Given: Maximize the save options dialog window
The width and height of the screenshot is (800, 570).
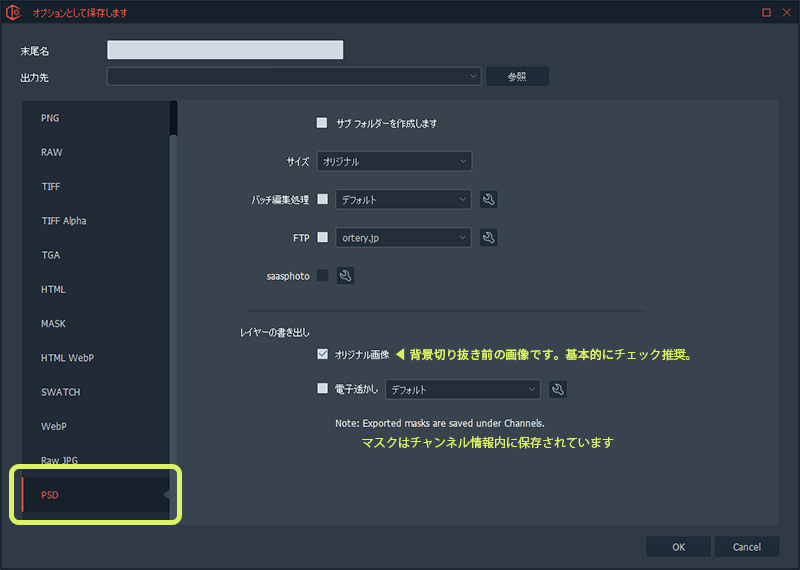Looking at the screenshot, I should coord(766,12).
